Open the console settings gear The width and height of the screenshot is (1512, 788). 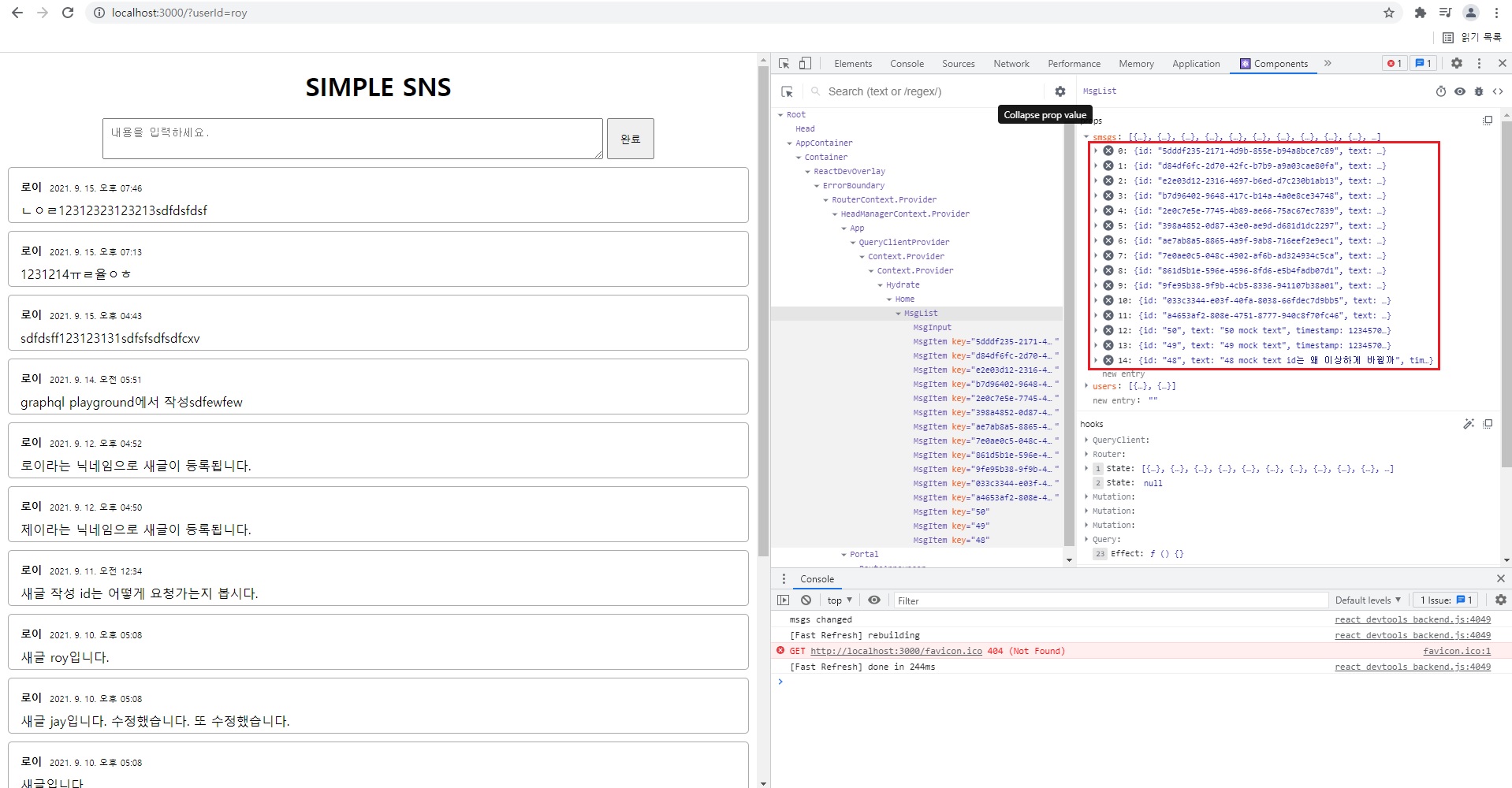1500,600
